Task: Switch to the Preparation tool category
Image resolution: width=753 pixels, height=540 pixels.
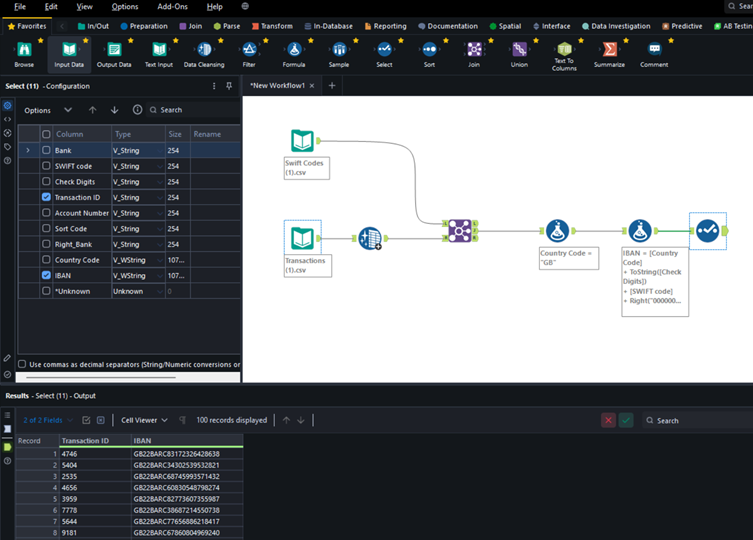Action: (143, 26)
